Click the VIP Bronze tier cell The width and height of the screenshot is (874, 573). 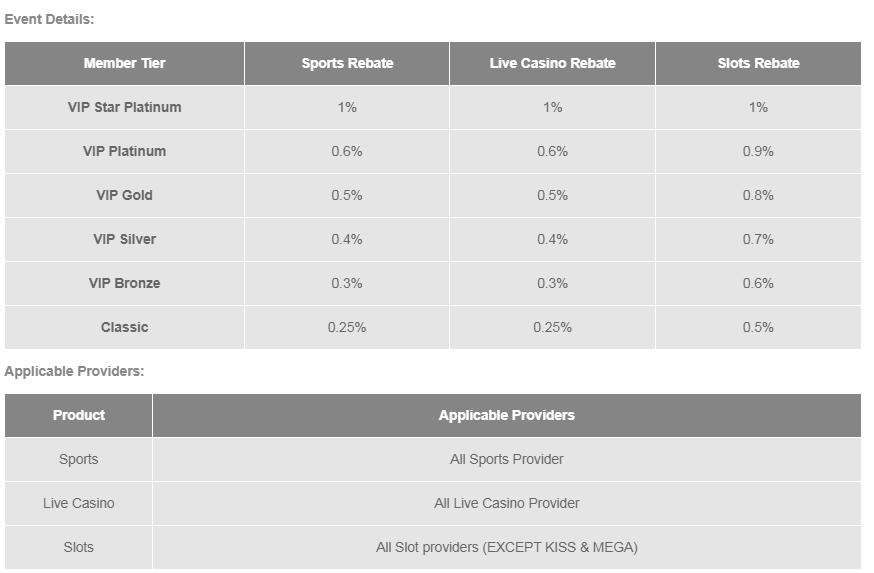125,283
